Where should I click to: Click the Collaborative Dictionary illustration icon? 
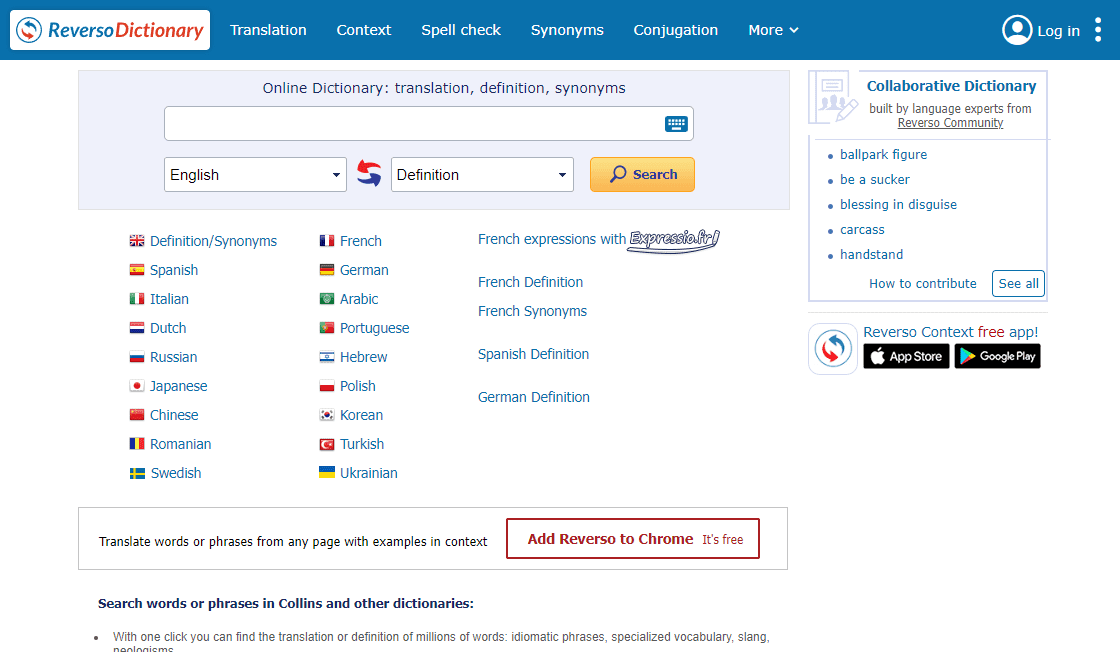click(834, 98)
